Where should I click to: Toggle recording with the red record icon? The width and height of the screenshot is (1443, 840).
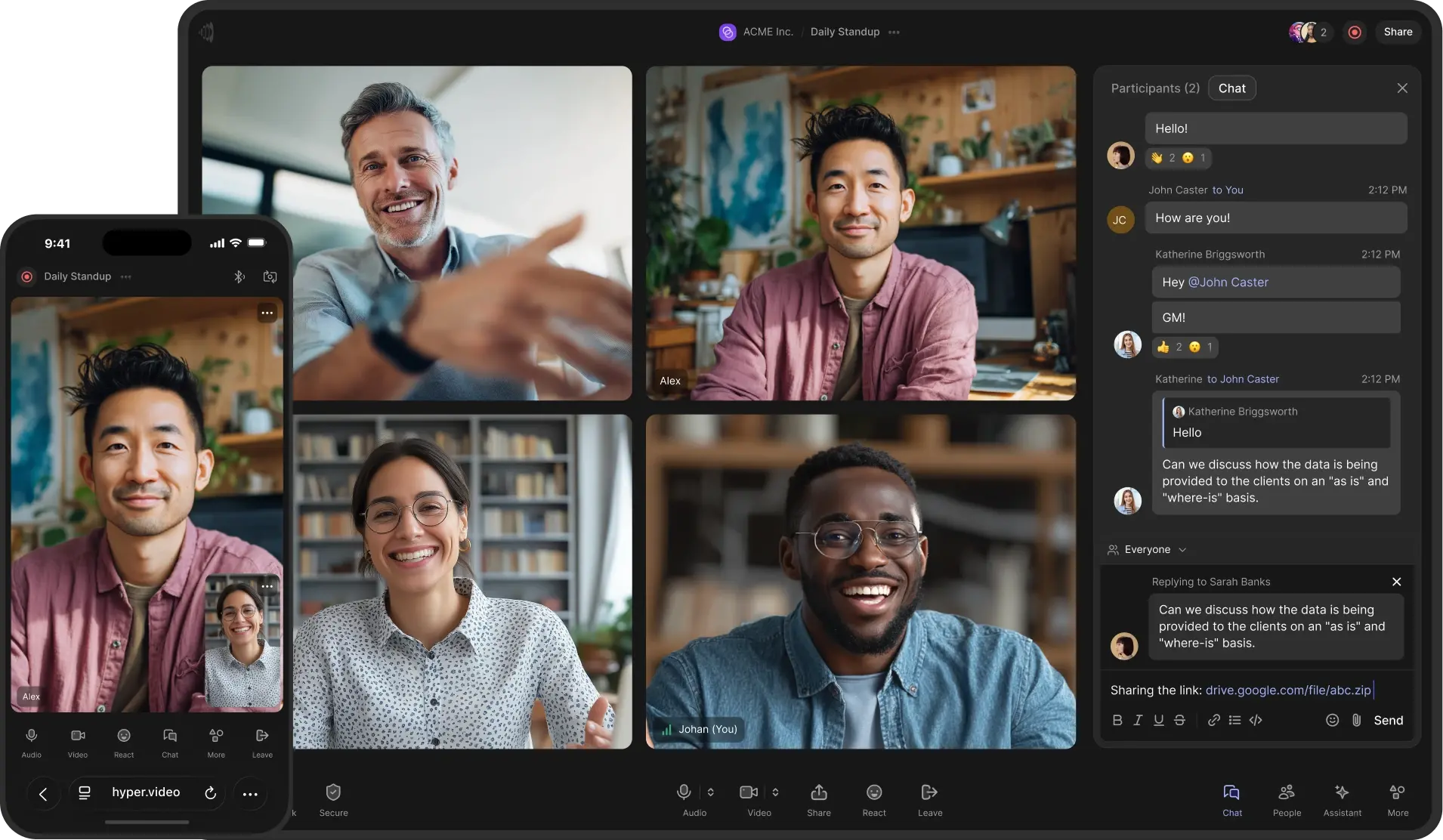pos(1355,32)
